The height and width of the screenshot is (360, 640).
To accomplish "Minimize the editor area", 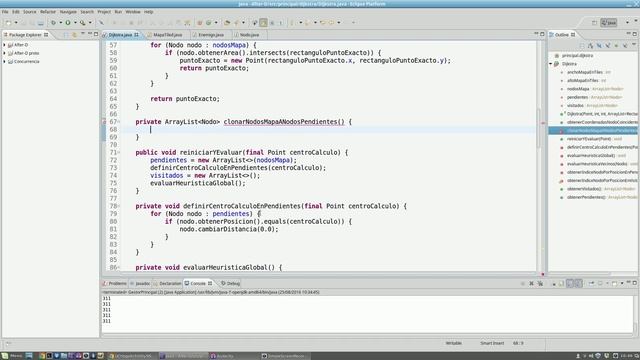I will pyautogui.click(x=536, y=34).
